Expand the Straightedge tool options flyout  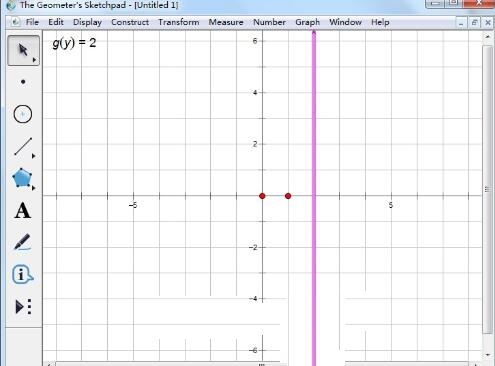33,156
